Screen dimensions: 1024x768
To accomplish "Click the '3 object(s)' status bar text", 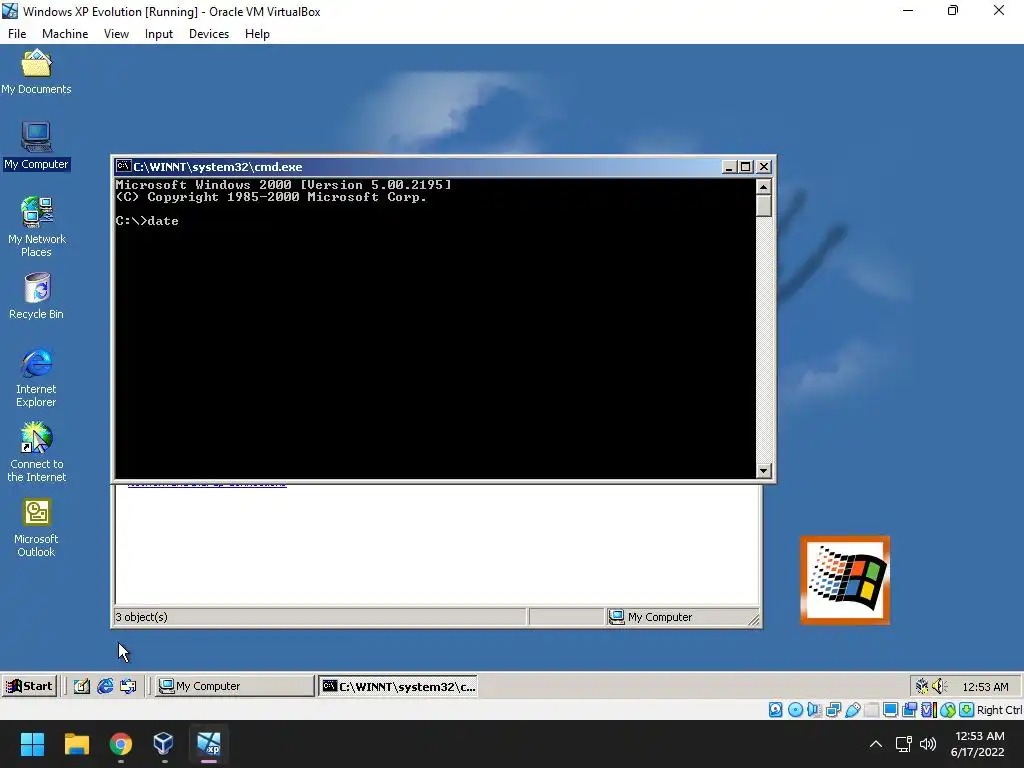I will tap(142, 616).
